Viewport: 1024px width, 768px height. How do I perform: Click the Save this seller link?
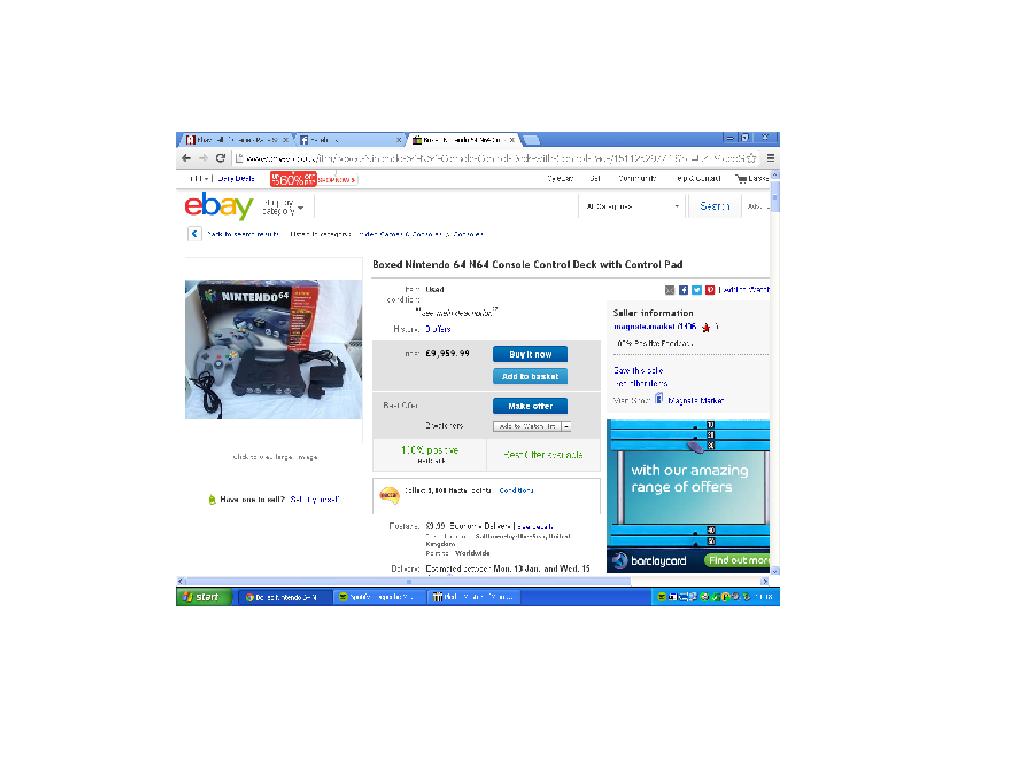tap(638, 370)
